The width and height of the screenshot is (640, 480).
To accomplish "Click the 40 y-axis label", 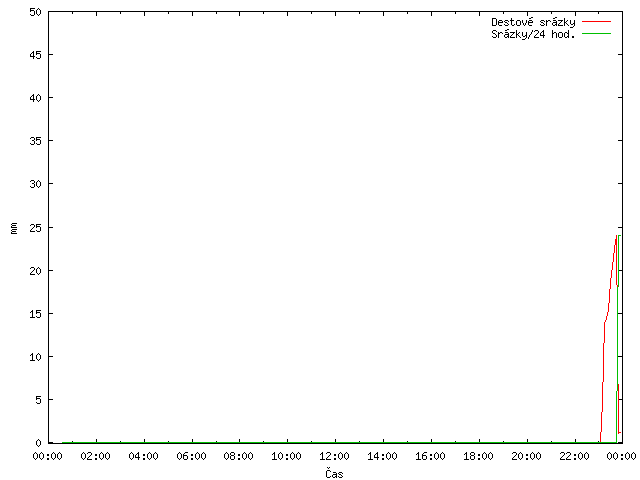I will pos(36,98).
